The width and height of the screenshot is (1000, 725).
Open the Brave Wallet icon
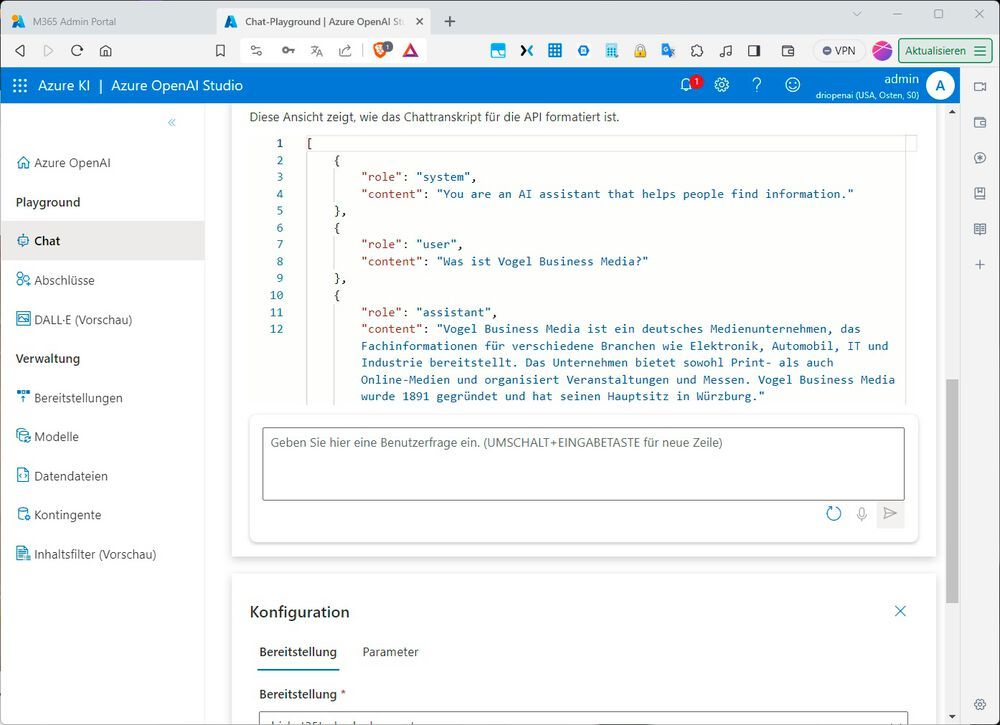[788, 50]
